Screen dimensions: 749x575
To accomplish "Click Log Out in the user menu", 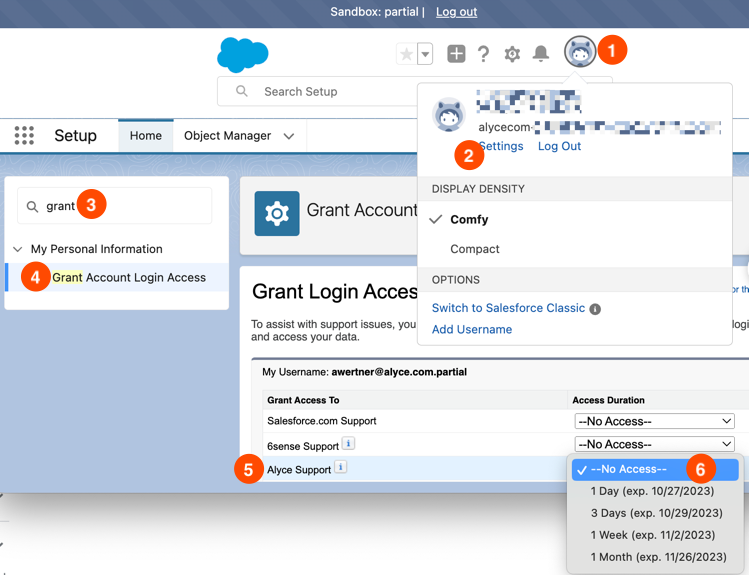I will point(559,146).
